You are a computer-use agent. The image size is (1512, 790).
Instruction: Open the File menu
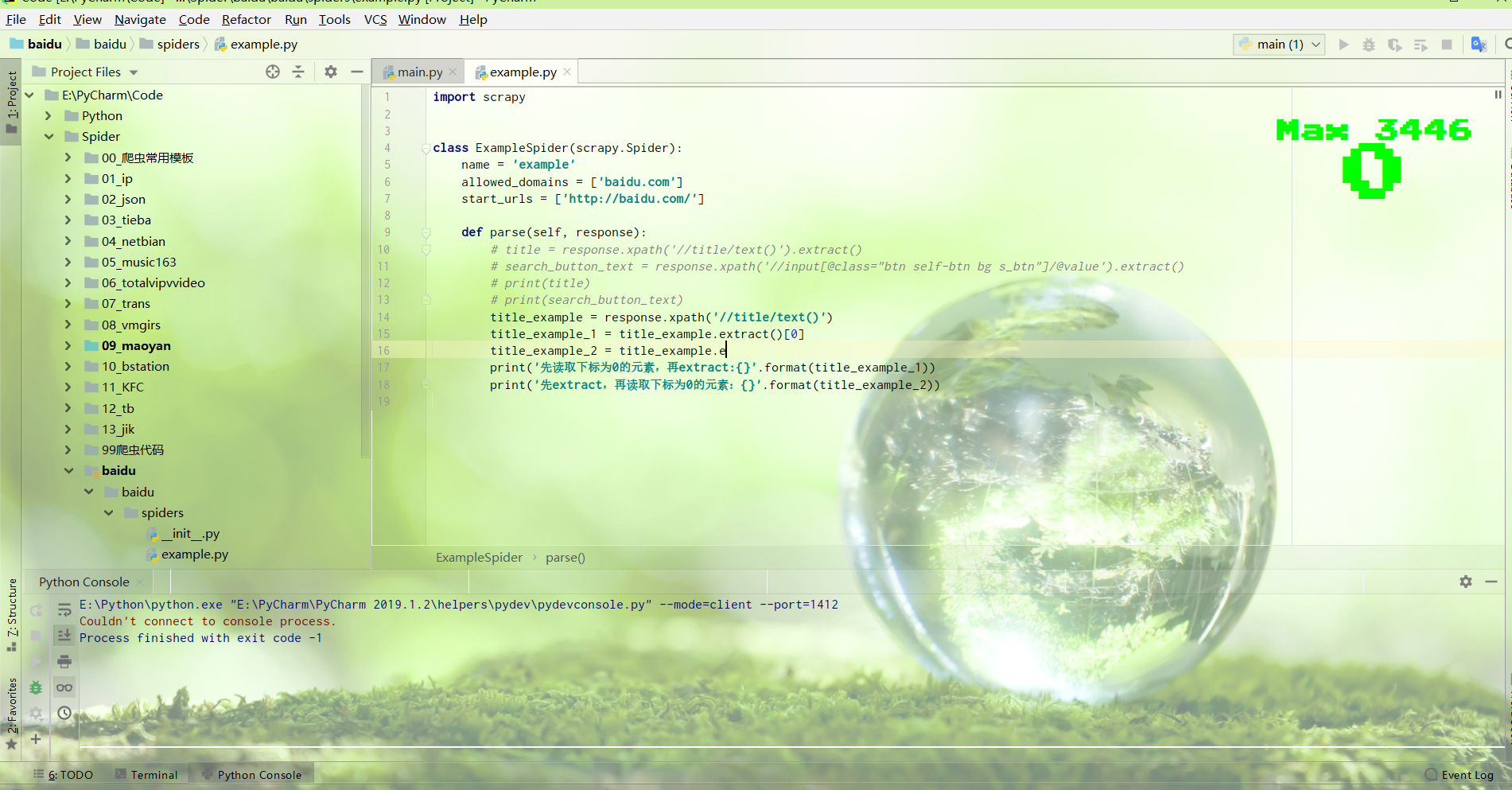(16, 19)
